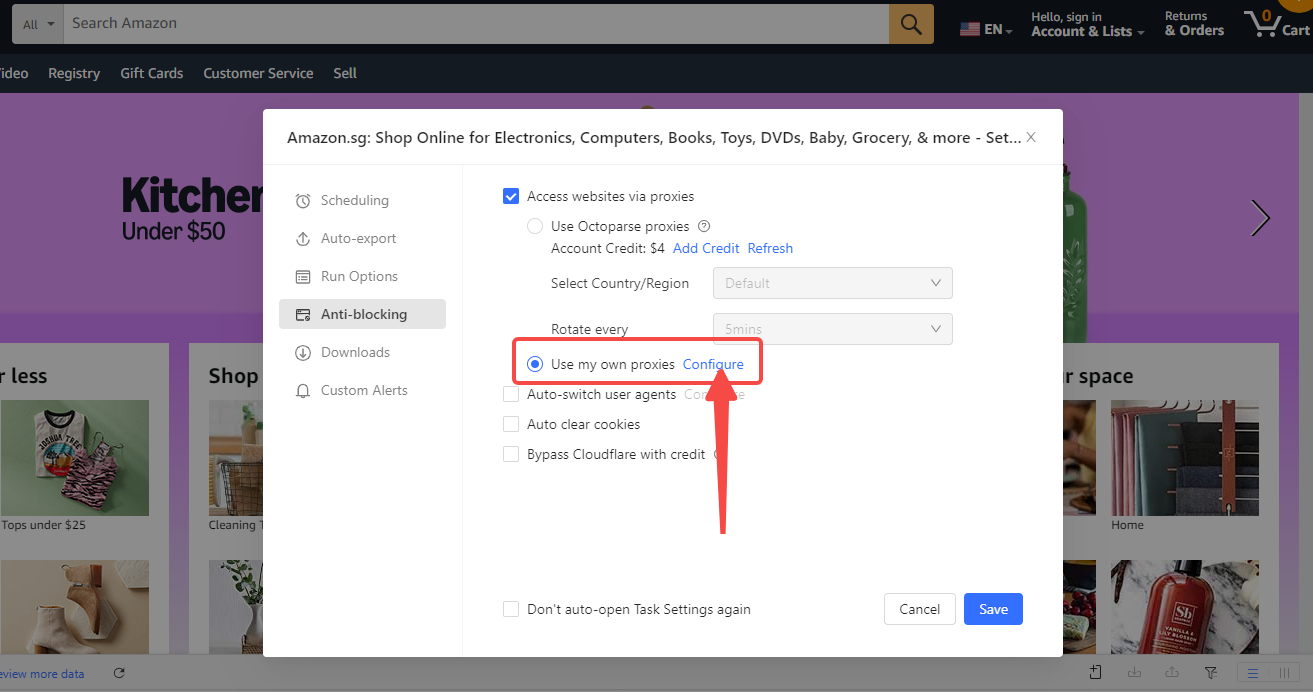Image resolution: width=1313 pixels, height=692 pixels.
Task: Select the Use Octoparse proxies radio button
Action: pos(535,226)
